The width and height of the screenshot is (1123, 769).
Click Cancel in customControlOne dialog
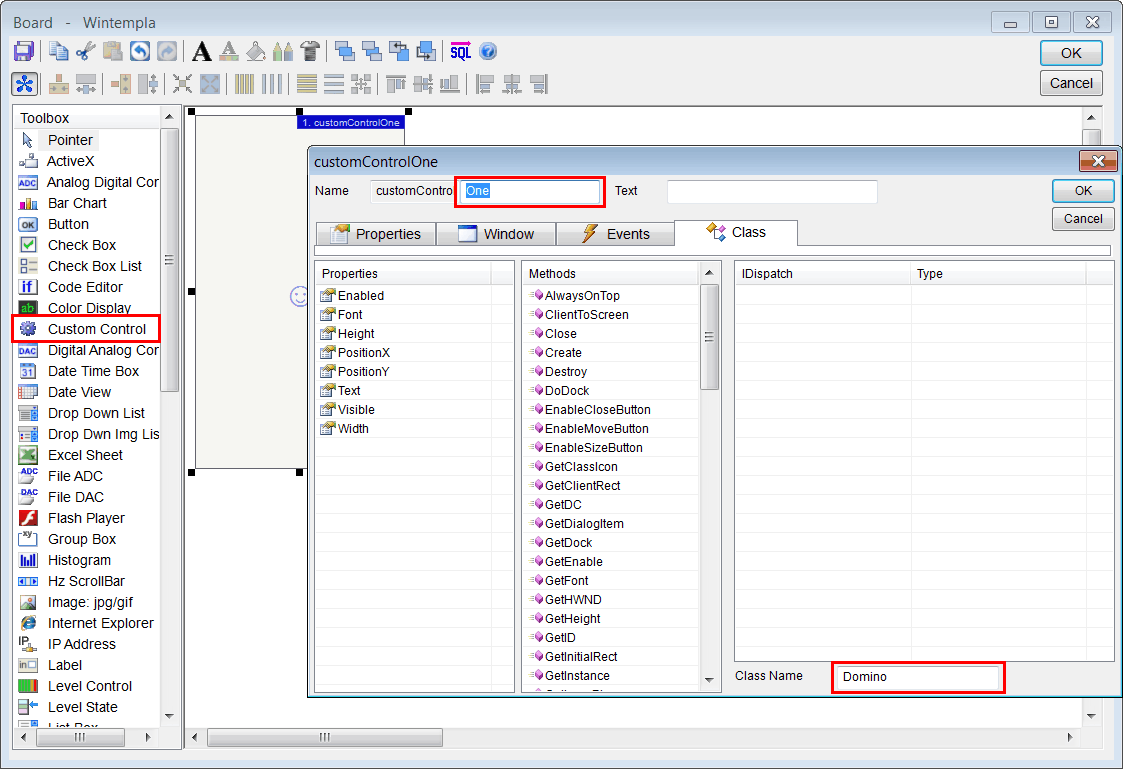click(x=1083, y=218)
